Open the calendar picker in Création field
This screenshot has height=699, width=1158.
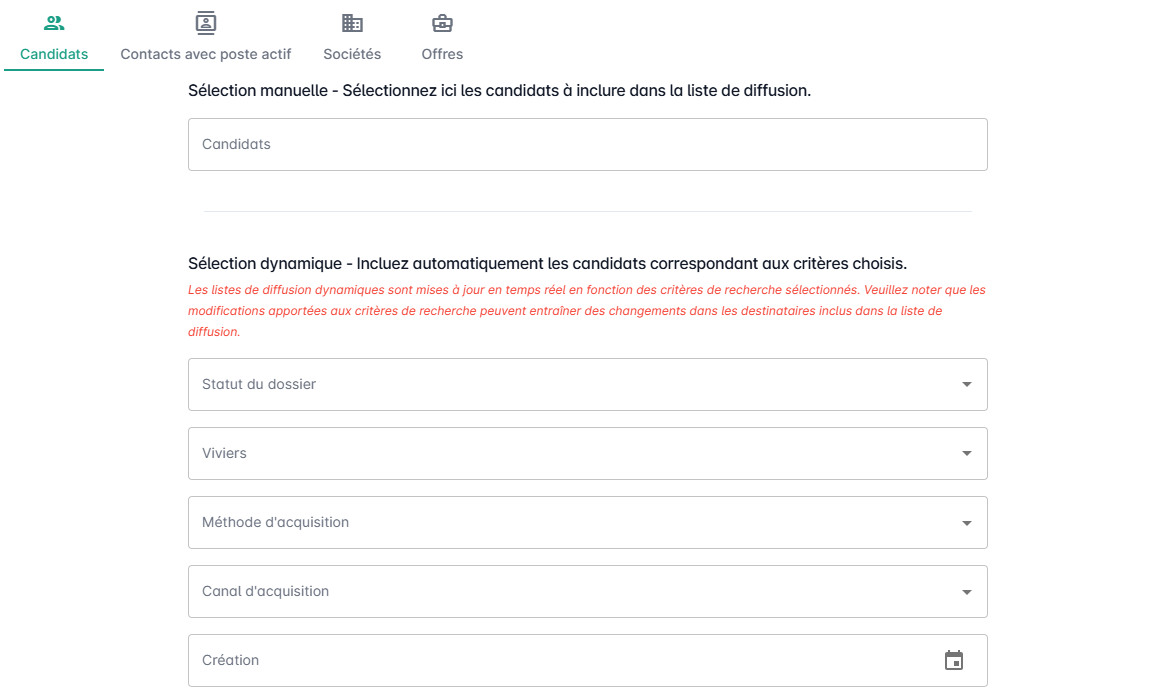tap(954, 660)
